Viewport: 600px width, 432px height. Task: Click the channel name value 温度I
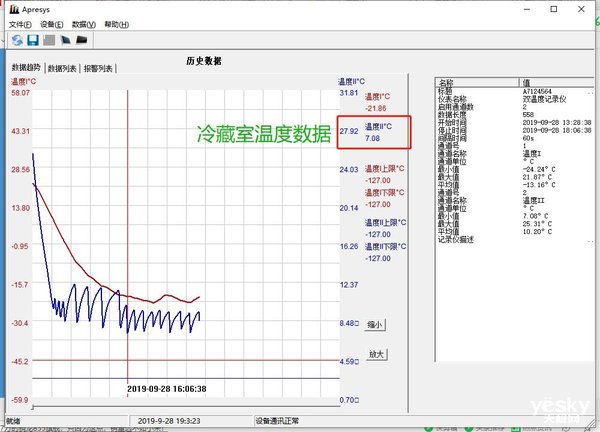(532, 154)
